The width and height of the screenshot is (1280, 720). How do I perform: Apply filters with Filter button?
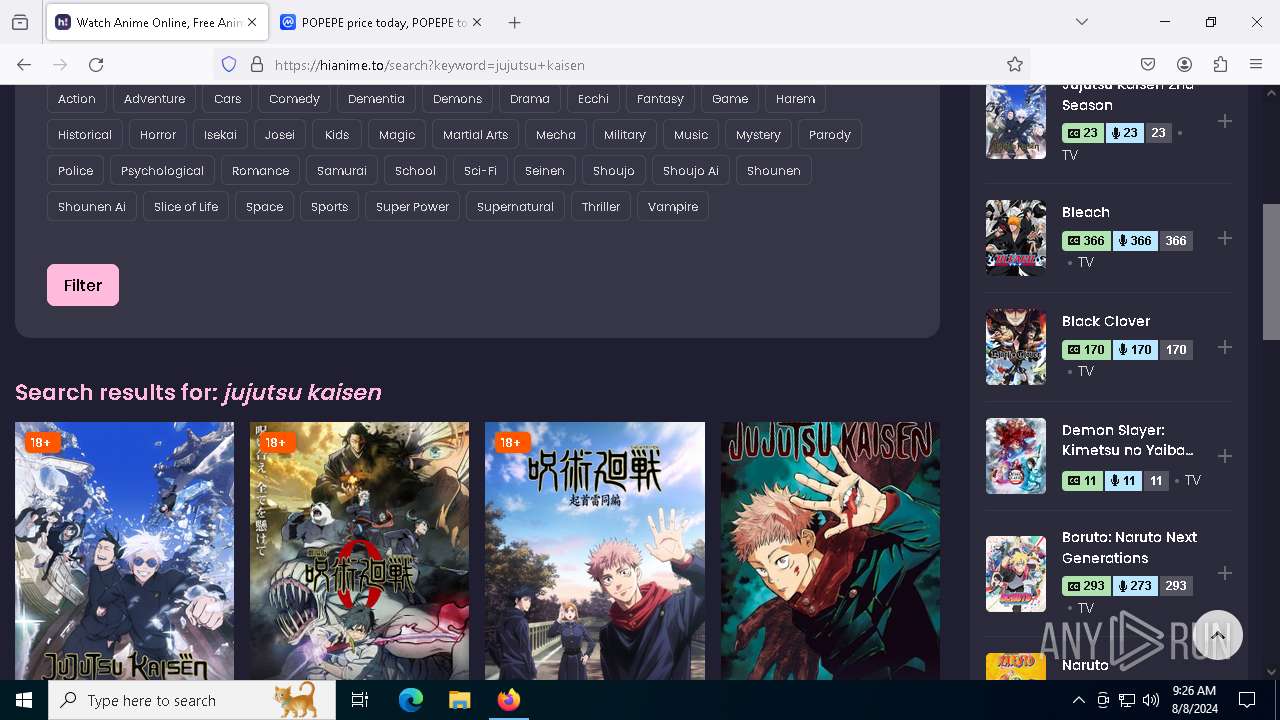83,285
